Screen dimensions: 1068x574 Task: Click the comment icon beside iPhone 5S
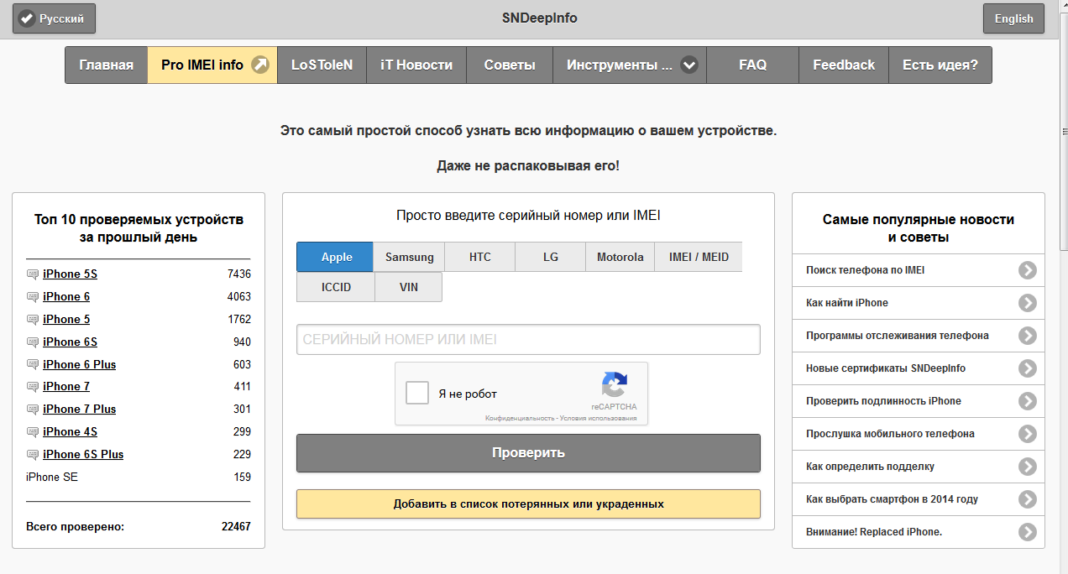tap(32, 274)
